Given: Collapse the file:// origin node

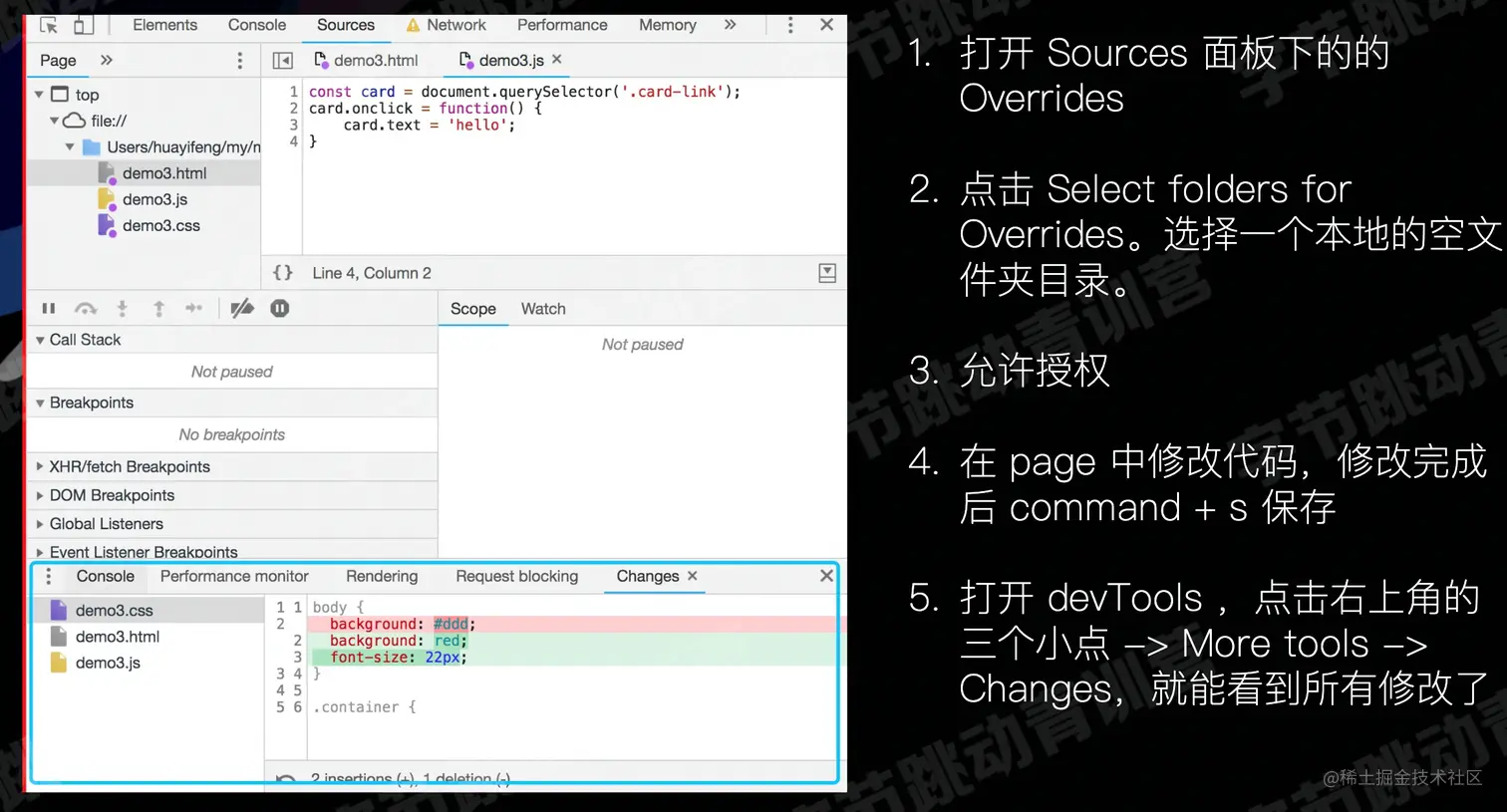Looking at the screenshot, I should tap(54, 121).
